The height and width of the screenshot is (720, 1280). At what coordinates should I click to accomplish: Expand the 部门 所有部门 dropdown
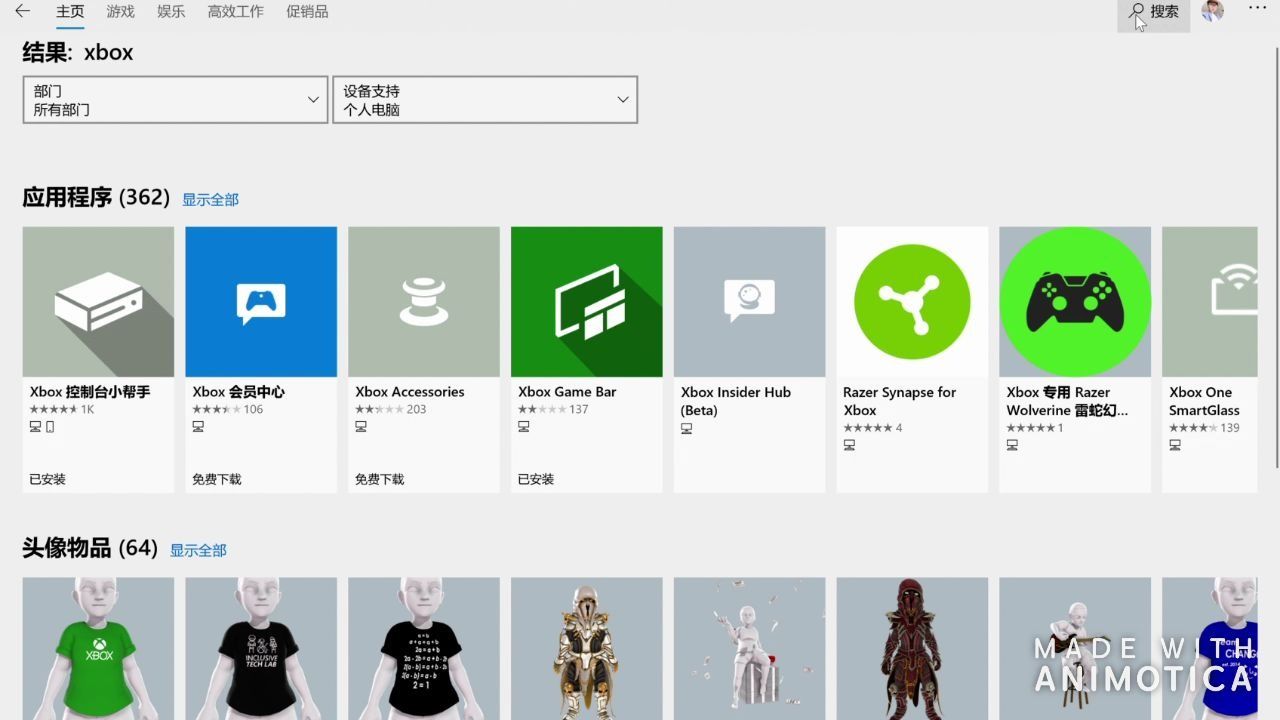click(175, 100)
